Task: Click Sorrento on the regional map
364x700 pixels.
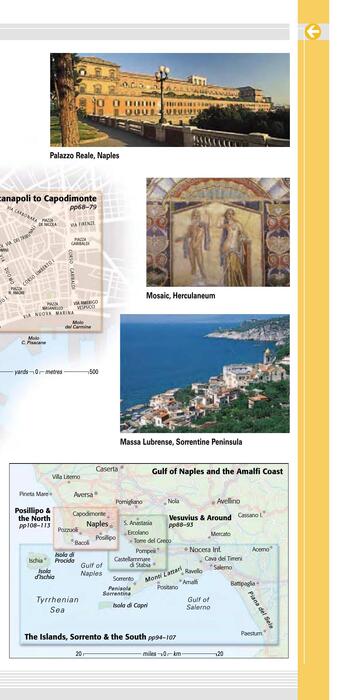Action: [123, 579]
